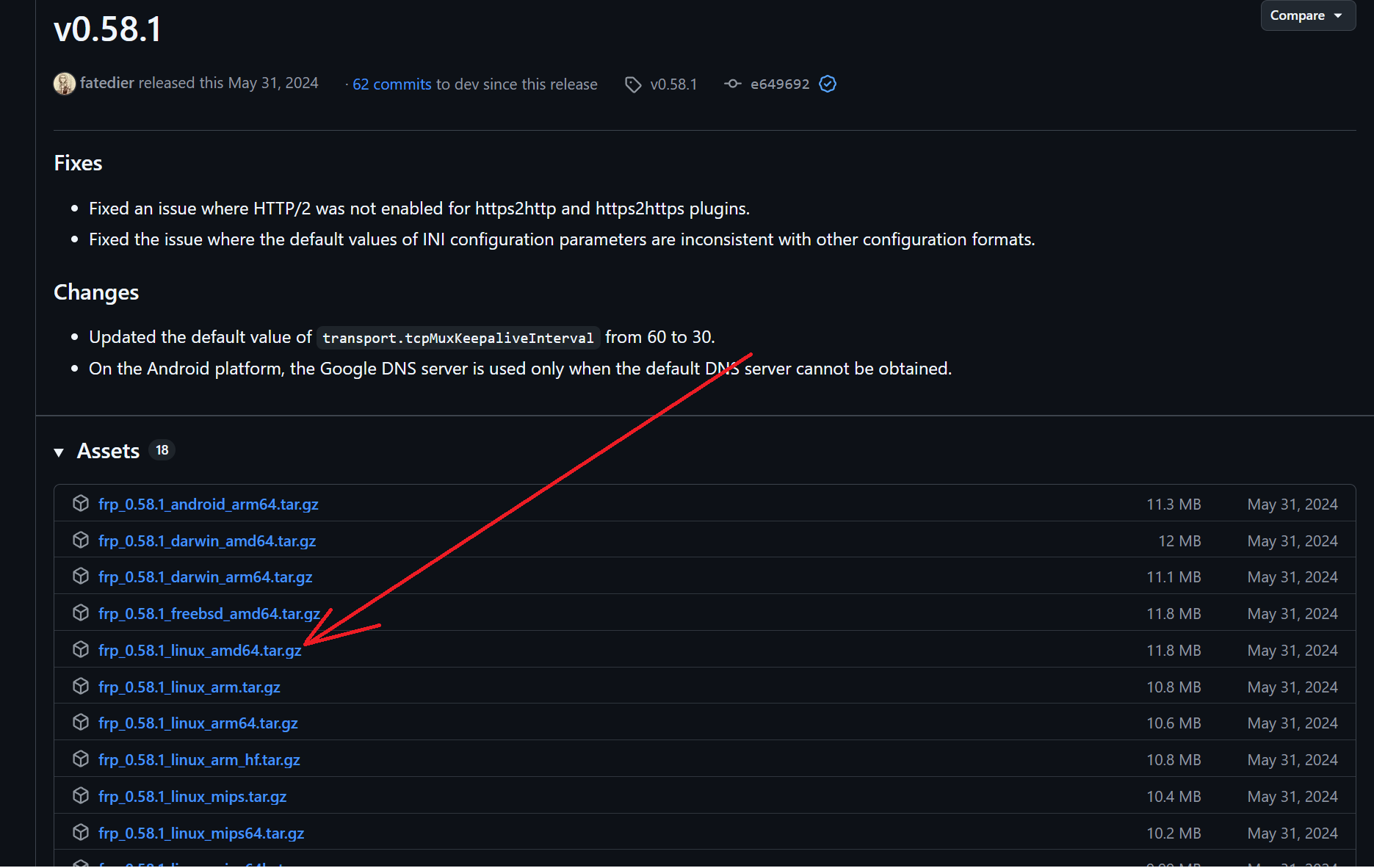1374x868 pixels.
Task: Open commit e649692
Action: [x=780, y=84]
